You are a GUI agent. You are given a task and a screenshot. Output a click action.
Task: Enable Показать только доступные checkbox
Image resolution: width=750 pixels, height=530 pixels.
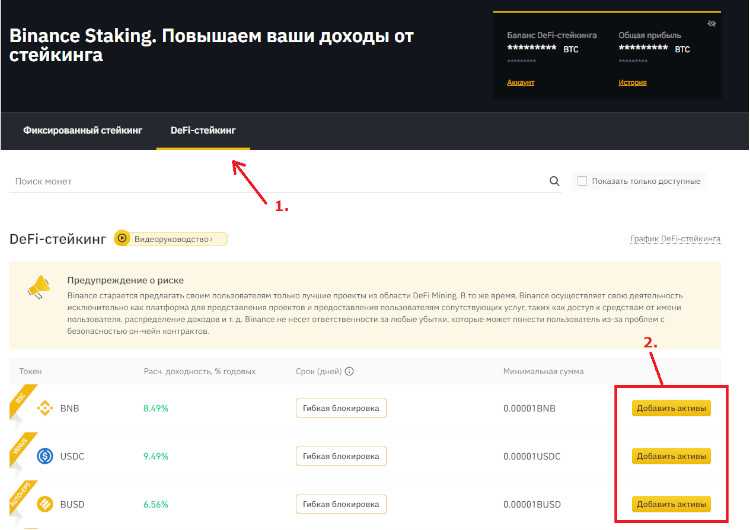[x=582, y=181]
